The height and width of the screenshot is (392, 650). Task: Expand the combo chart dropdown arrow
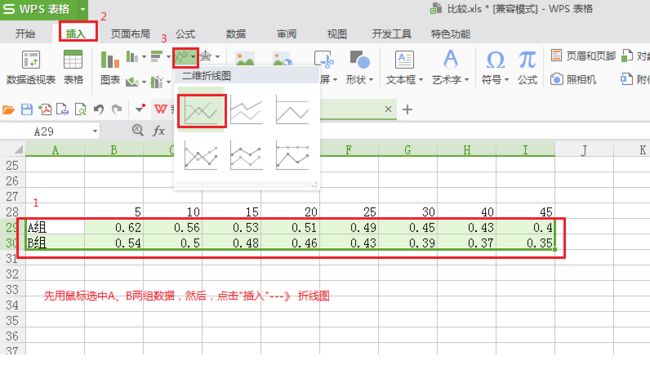click(168, 82)
